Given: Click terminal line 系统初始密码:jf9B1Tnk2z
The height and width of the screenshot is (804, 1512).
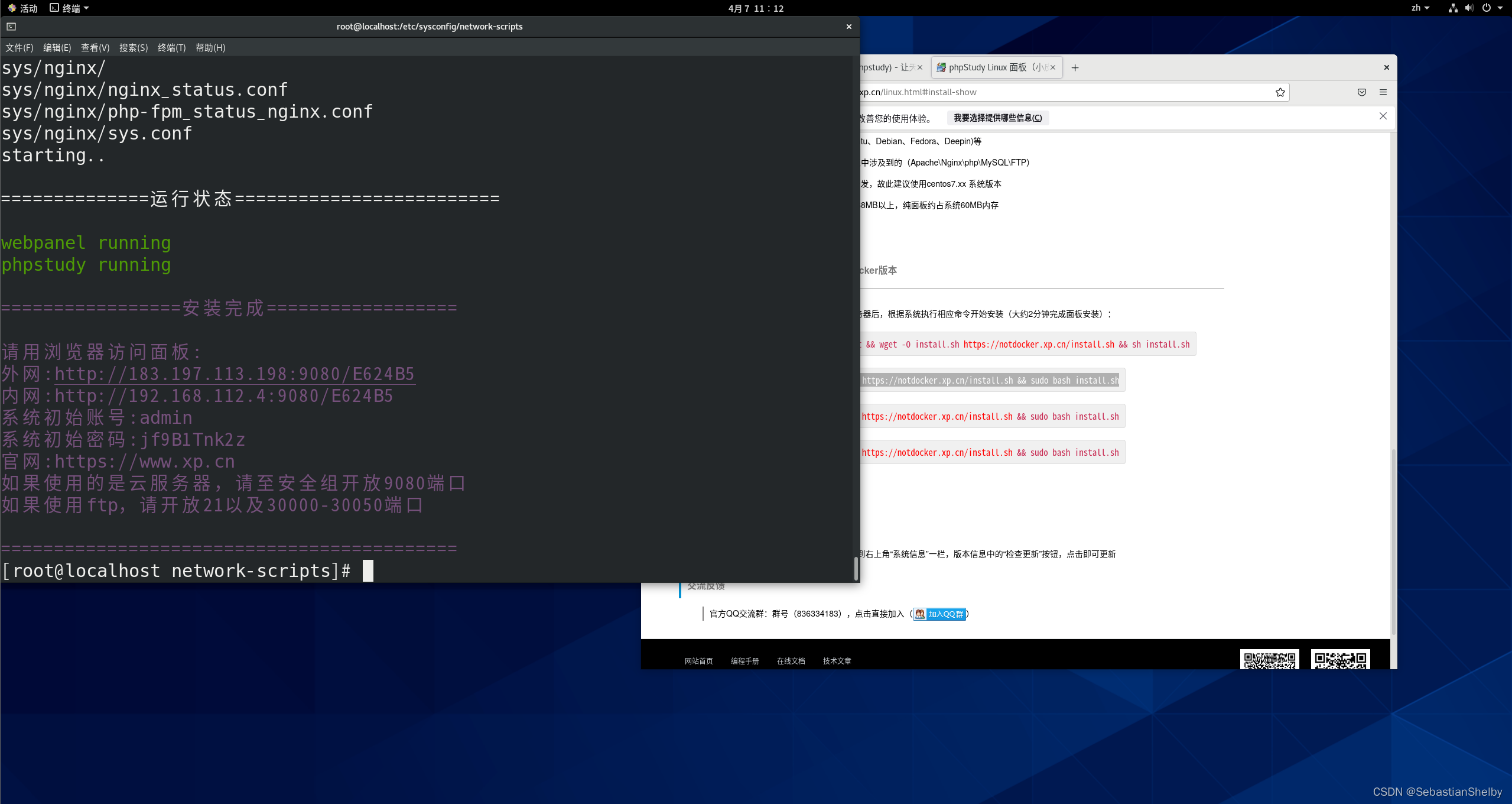Looking at the screenshot, I should [x=123, y=440].
